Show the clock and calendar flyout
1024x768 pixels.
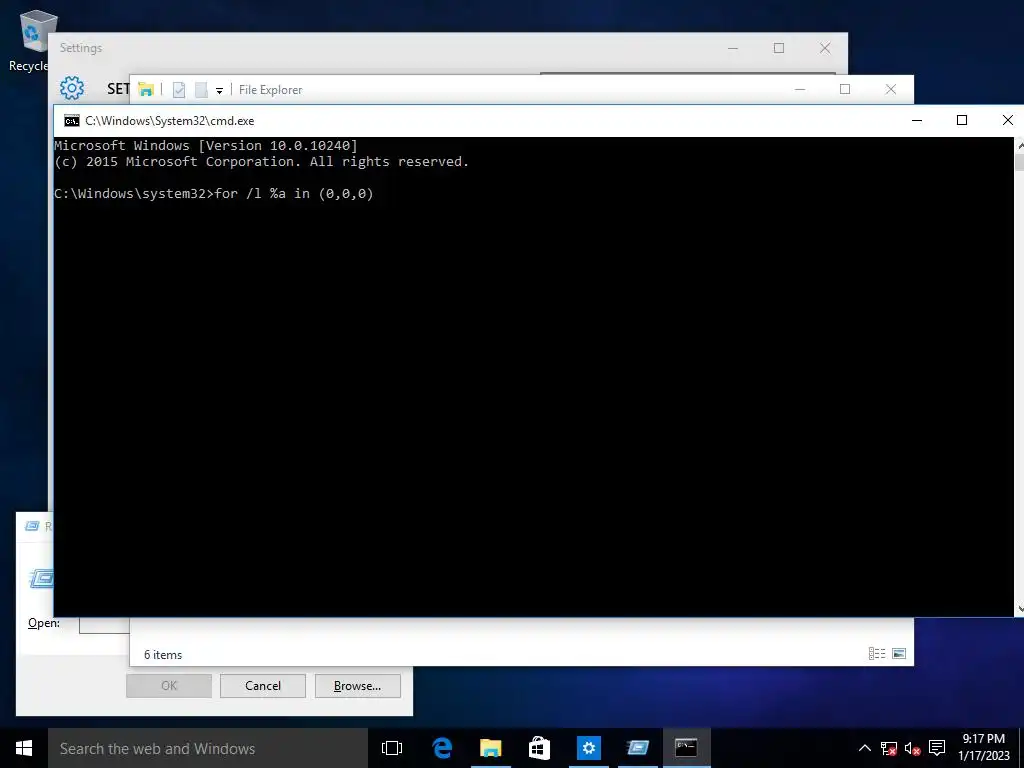click(984, 747)
